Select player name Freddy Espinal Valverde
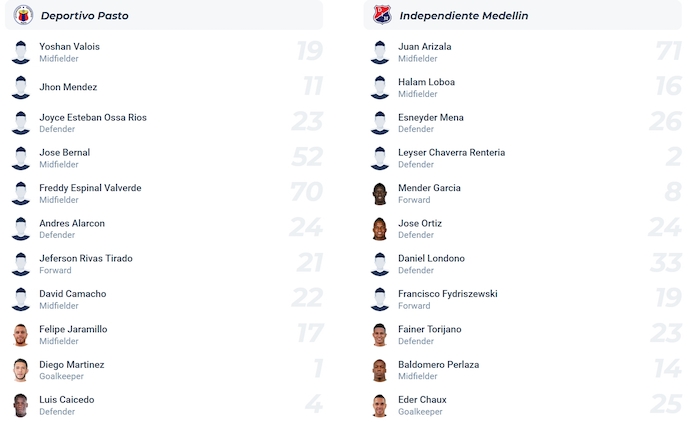The image size is (690, 422). (90, 188)
